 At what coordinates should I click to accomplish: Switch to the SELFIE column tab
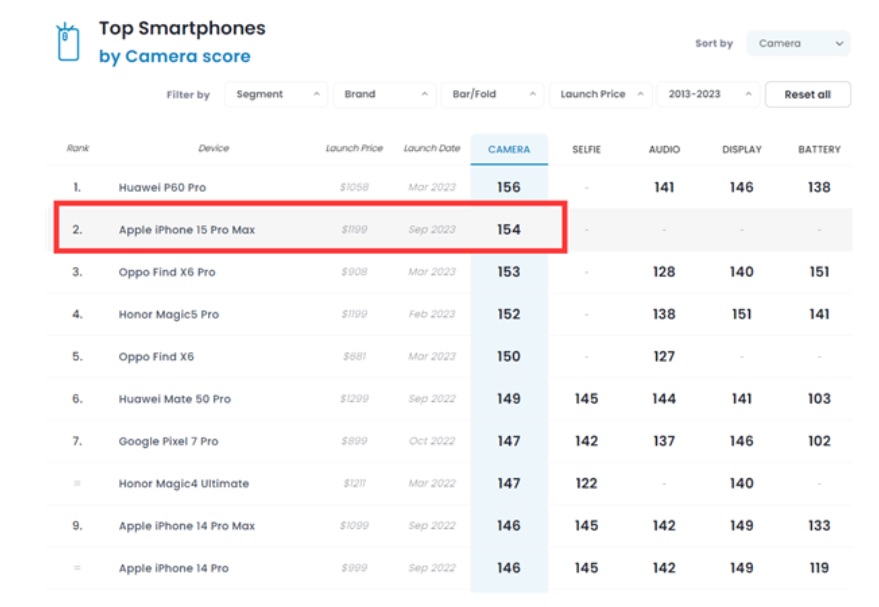pos(586,150)
